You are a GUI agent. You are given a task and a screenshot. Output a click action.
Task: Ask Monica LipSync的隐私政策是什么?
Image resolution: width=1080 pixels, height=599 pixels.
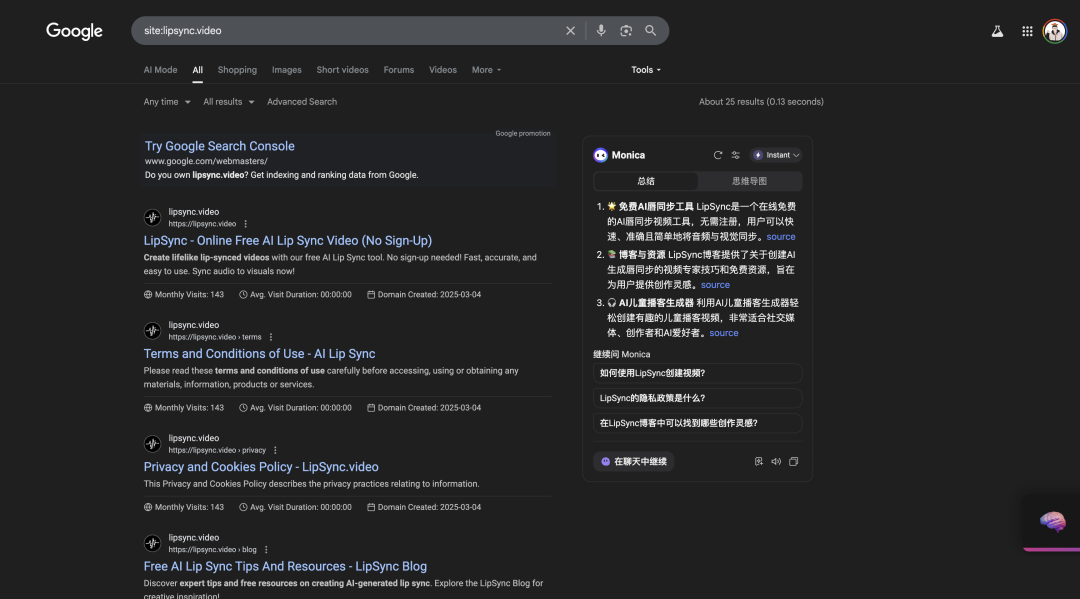(x=697, y=398)
